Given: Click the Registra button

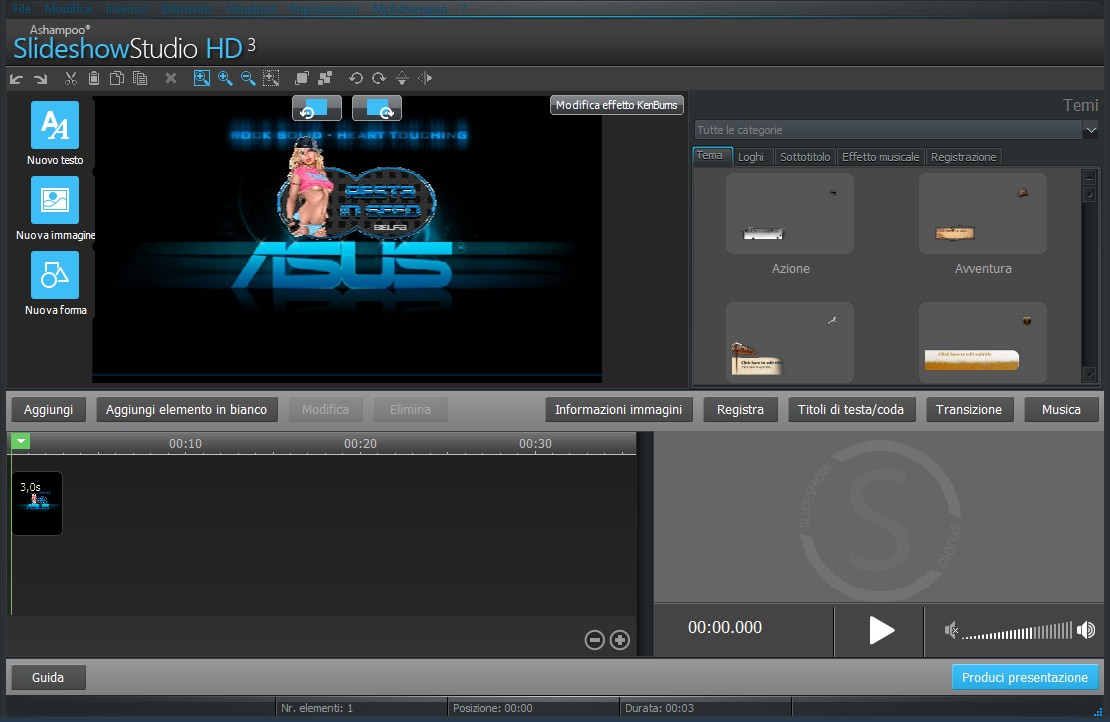Looking at the screenshot, I should point(740,410).
